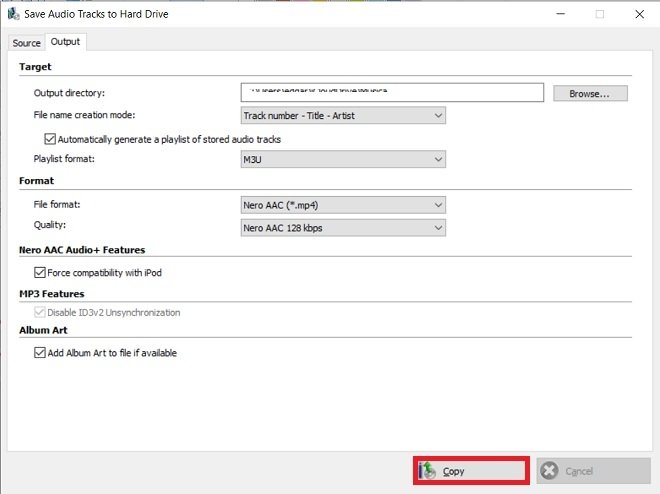
Task: Click the "File name creation mode:" label
Action: click(84, 115)
